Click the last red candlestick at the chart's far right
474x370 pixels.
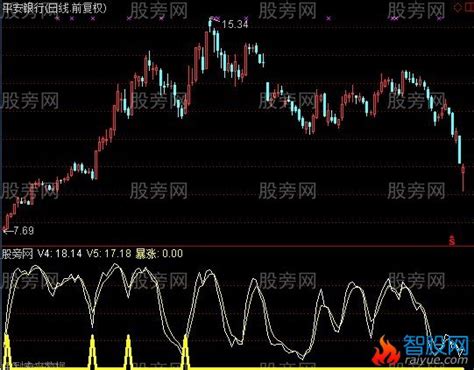(x=463, y=177)
